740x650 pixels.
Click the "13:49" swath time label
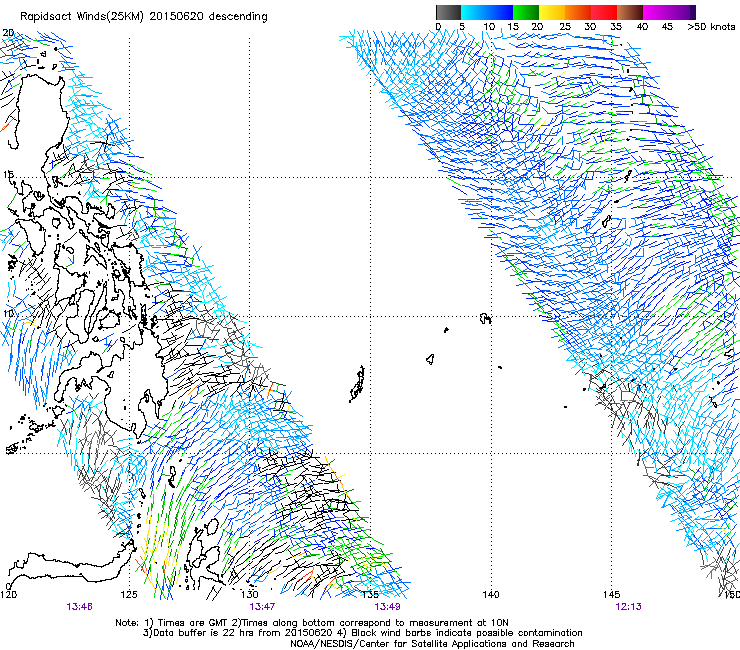pyautogui.click(x=387, y=607)
